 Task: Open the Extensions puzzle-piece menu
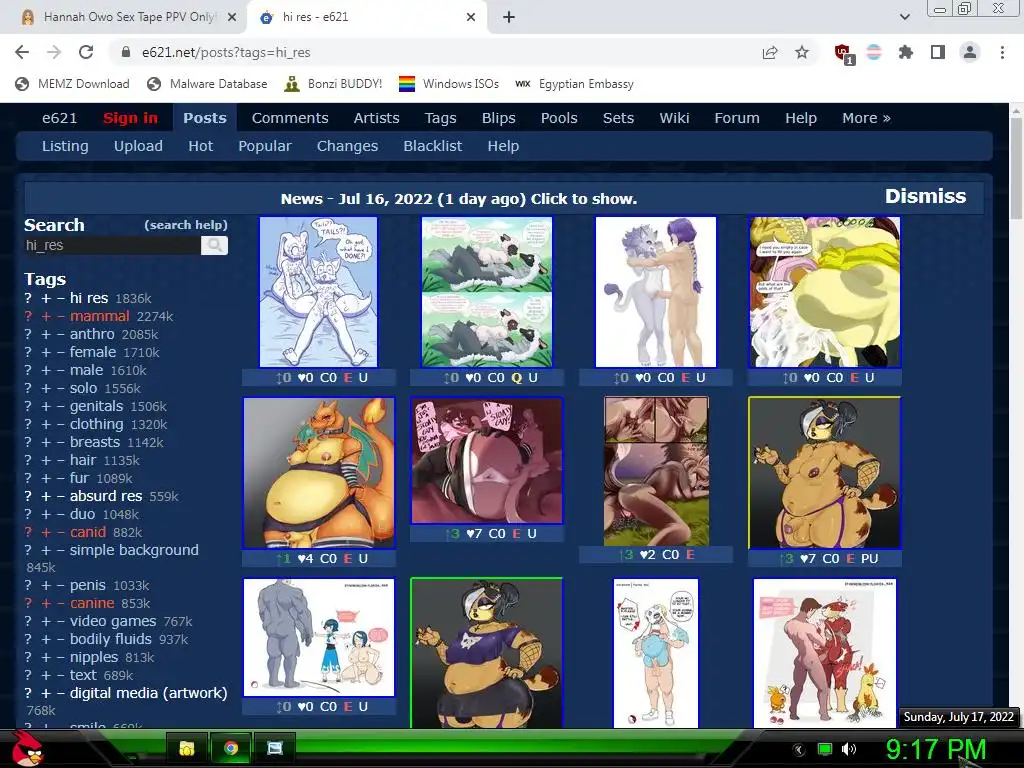pos(906,52)
